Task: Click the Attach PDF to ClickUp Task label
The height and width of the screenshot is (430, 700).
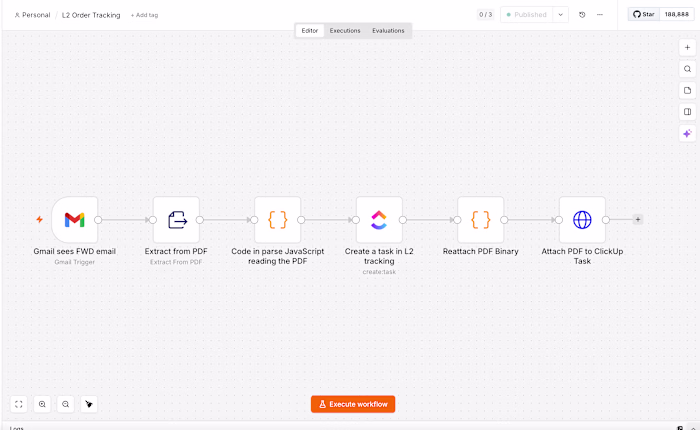Action: click(x=582, y=256)
